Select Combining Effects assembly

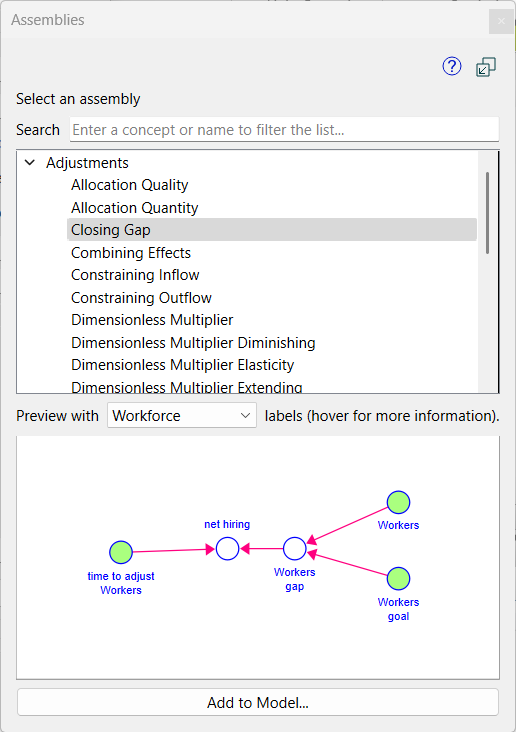coord(131,253)
